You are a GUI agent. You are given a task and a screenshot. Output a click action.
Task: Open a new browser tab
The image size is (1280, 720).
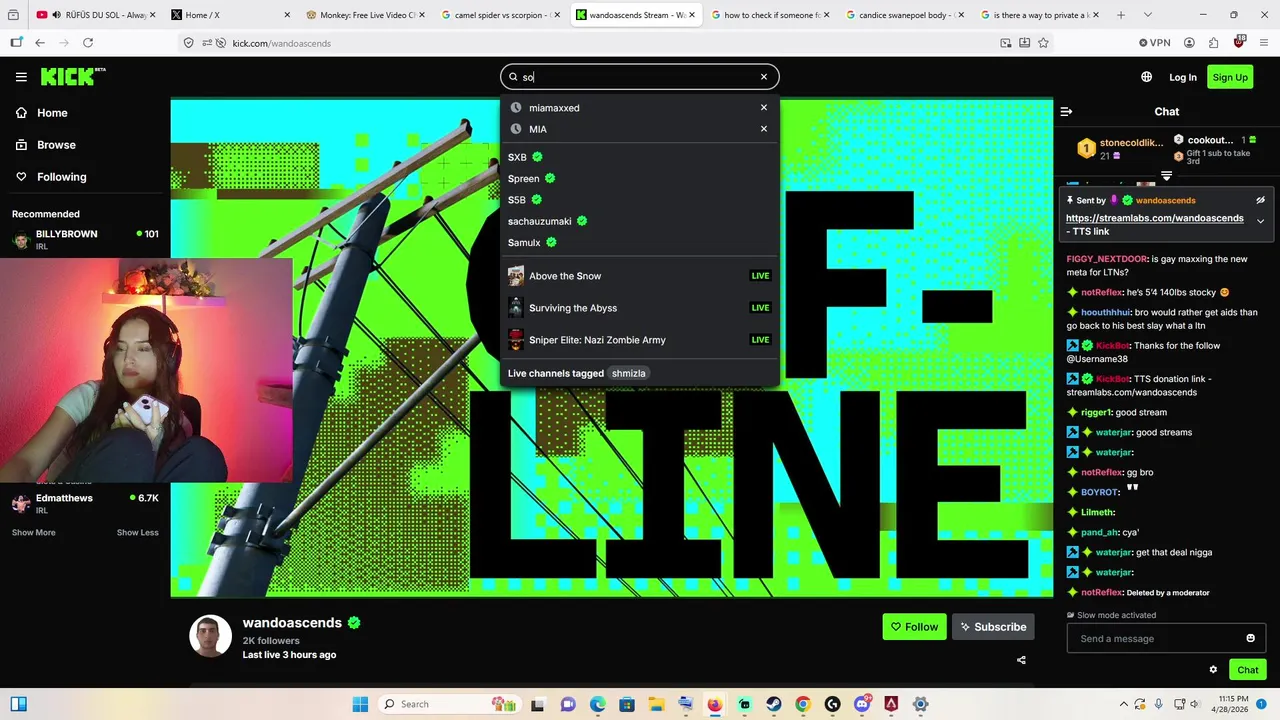(x=1120, y=15)
